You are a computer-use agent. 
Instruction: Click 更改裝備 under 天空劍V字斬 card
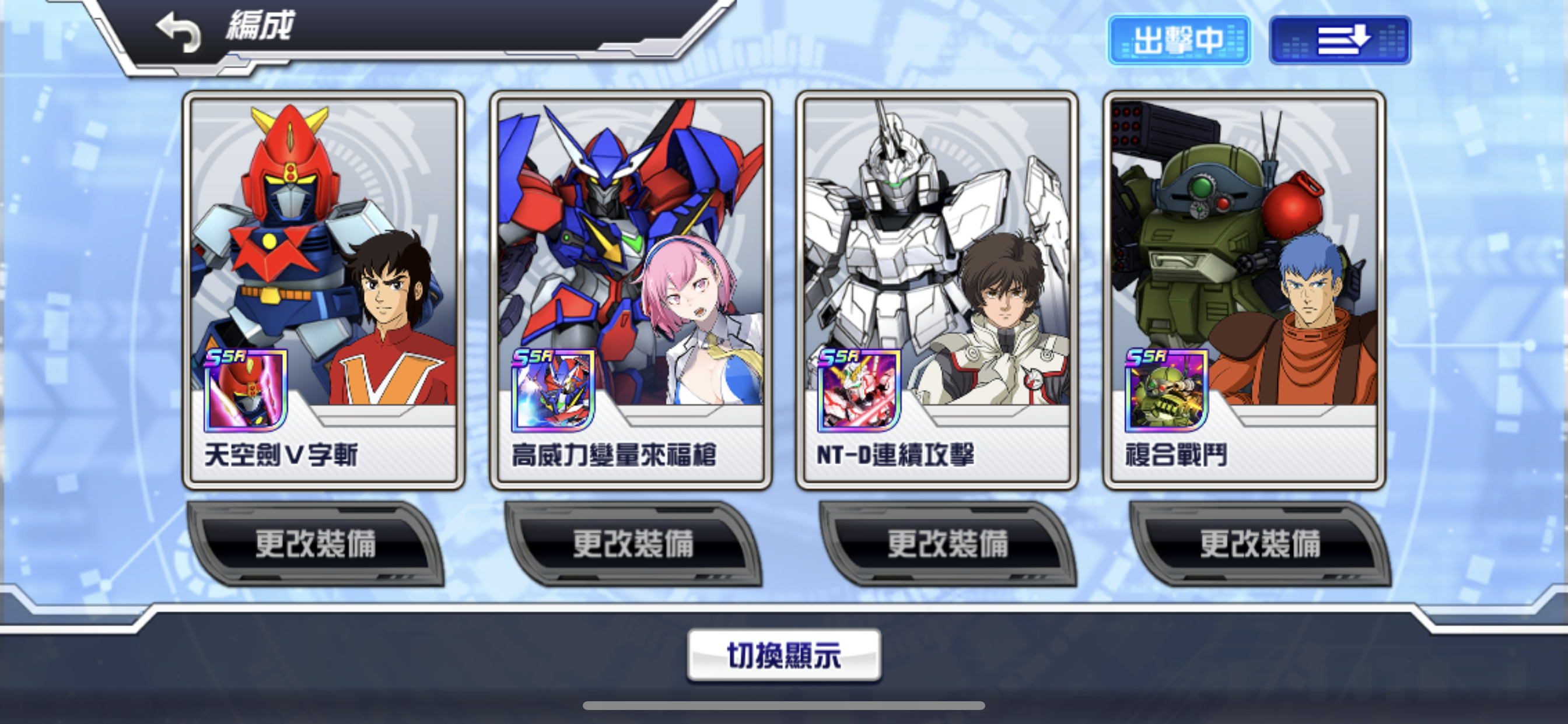(x=316, y=543)
